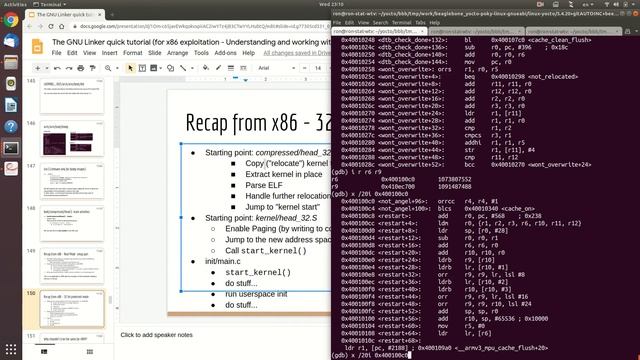The image size is (640, 360).
Task: Show Applications grid in the dock
Action: coord(11,349)
